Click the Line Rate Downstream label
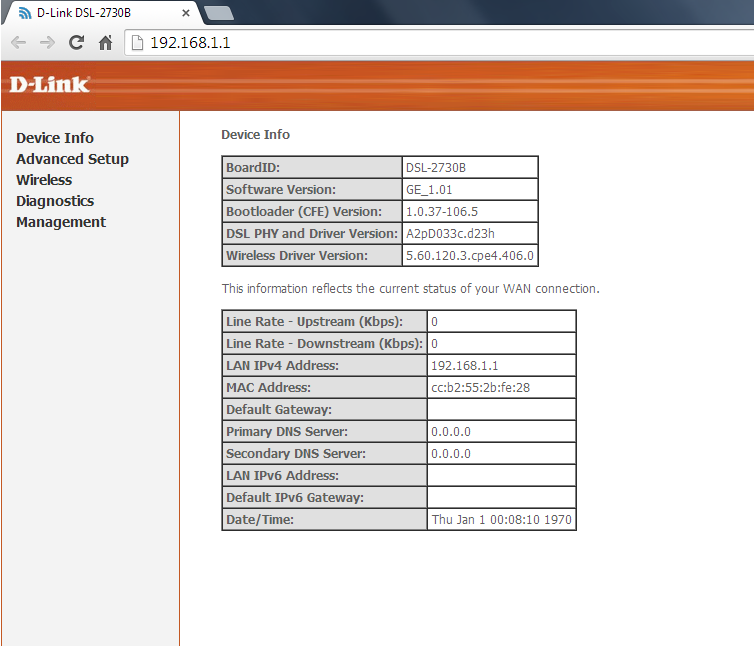The width and height of the screenshot is (754, 646). point(325,343)
